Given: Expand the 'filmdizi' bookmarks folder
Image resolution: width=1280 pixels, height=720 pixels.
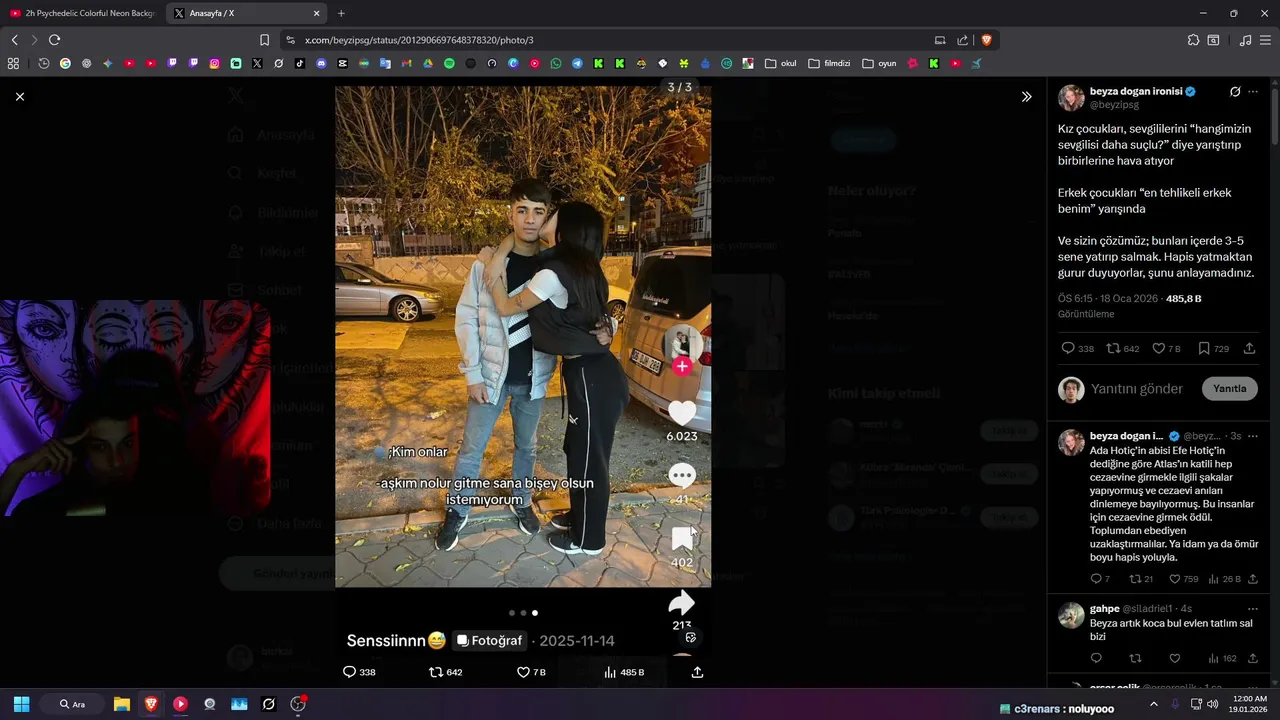Looking at the screenshot, I should point(829,63).
